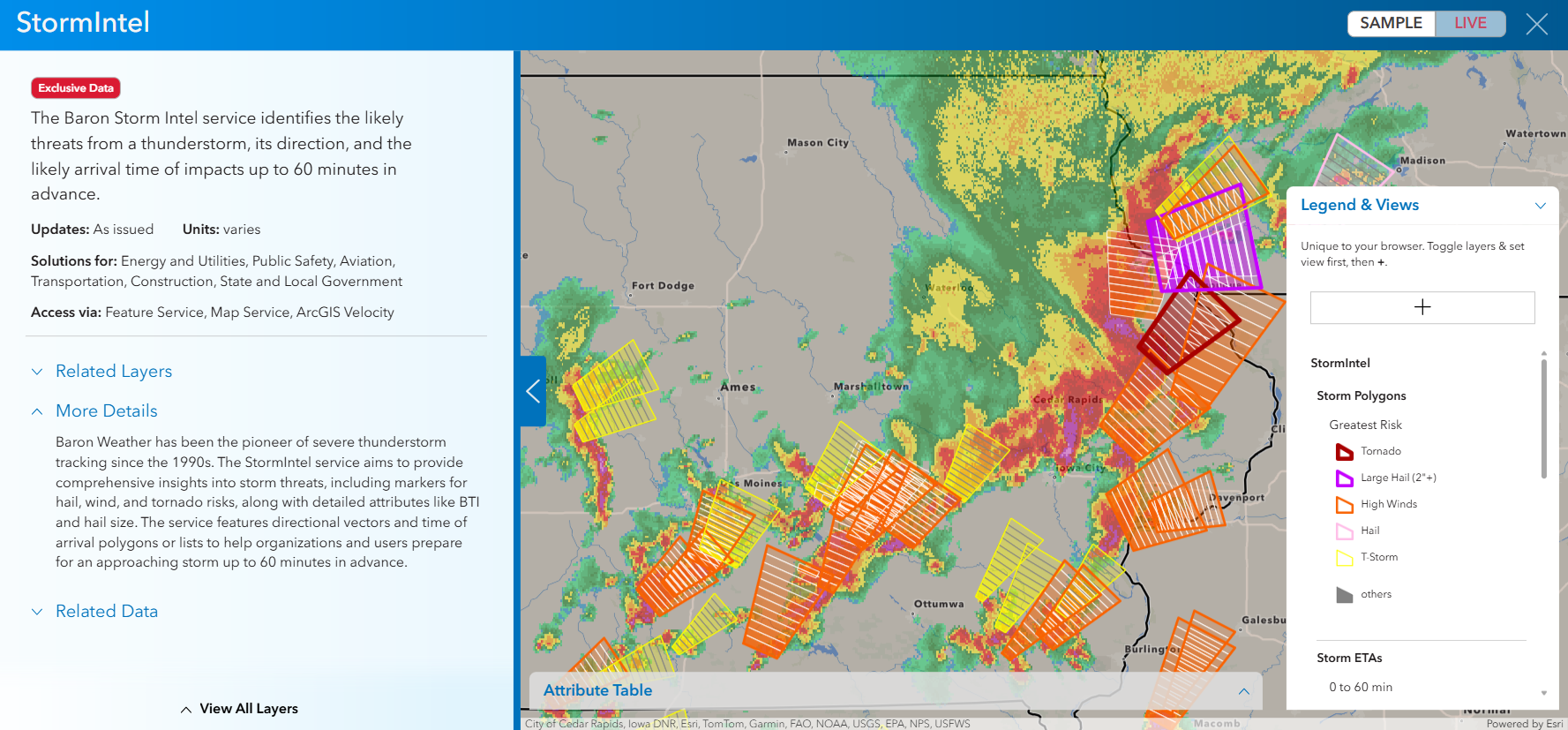Select the Storm ETAs legend heading
The width and height of the screenshot is (1568, 730).
pos(1349,658)
